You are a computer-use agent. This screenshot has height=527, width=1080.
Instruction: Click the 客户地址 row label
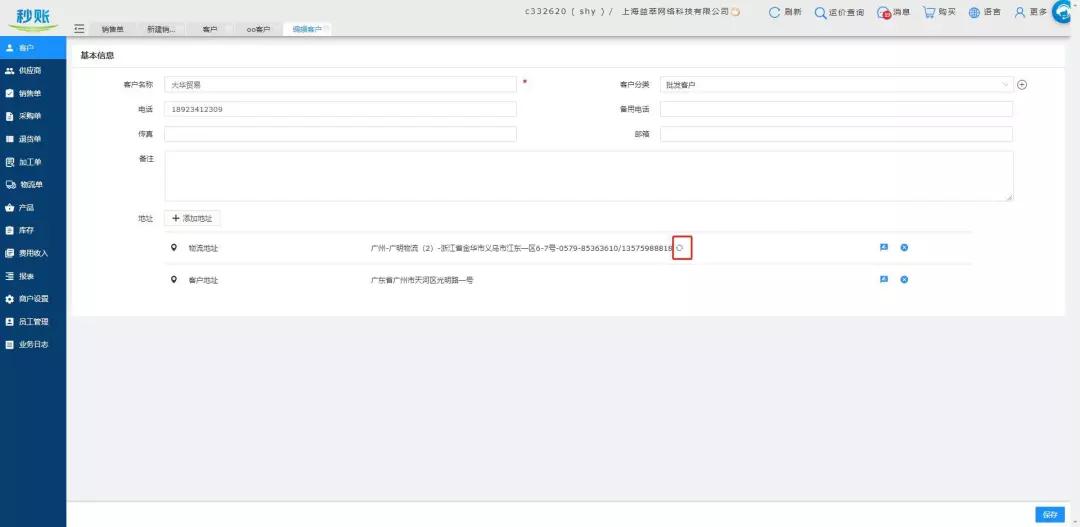203,280
